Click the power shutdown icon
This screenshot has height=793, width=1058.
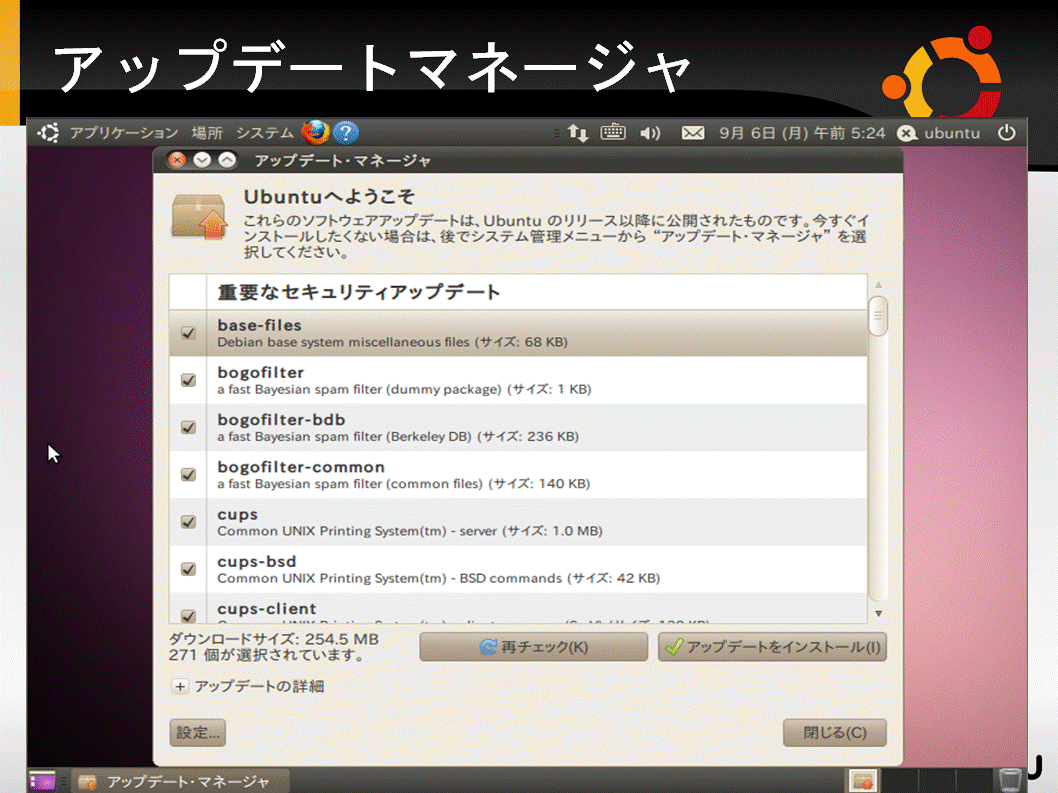point(1006,132)
